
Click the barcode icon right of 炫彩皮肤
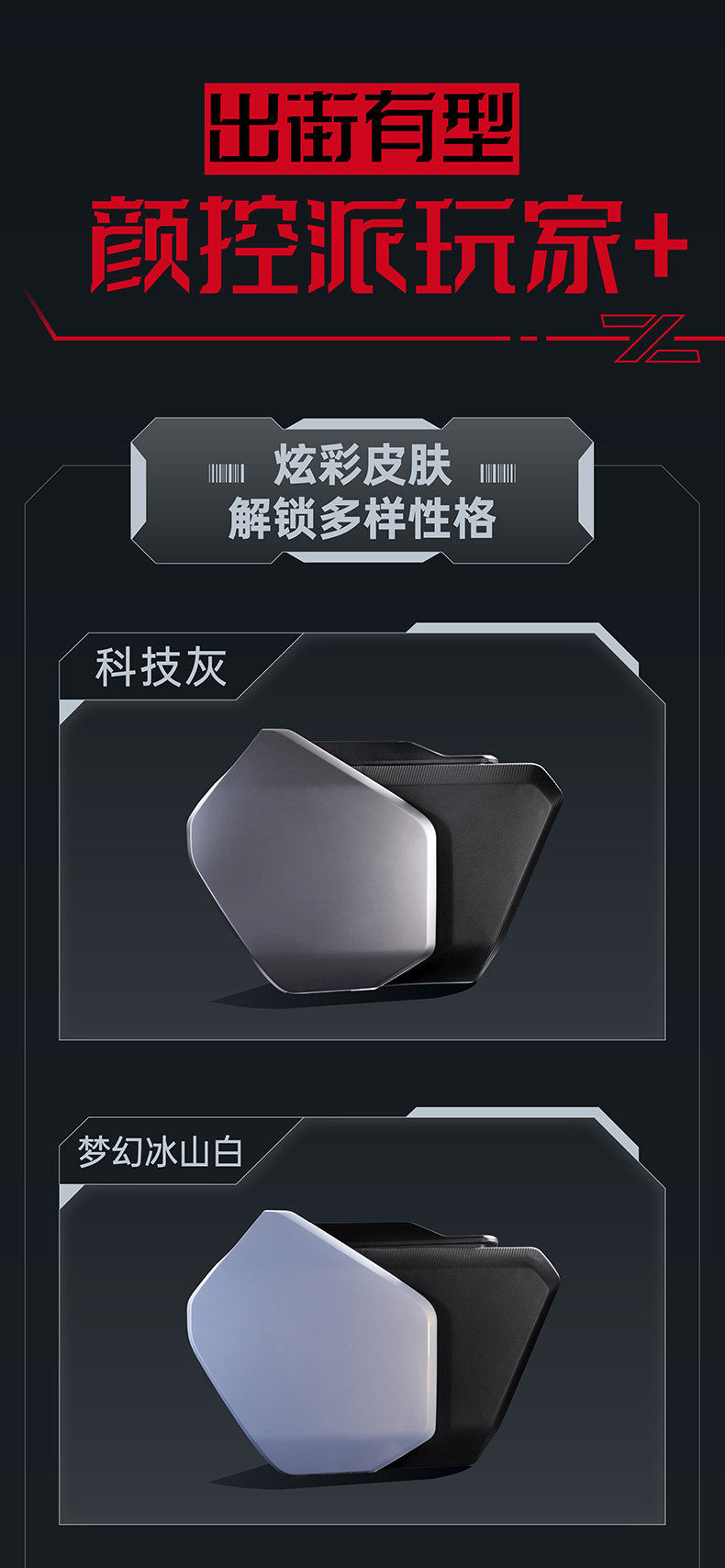[498, 474]
